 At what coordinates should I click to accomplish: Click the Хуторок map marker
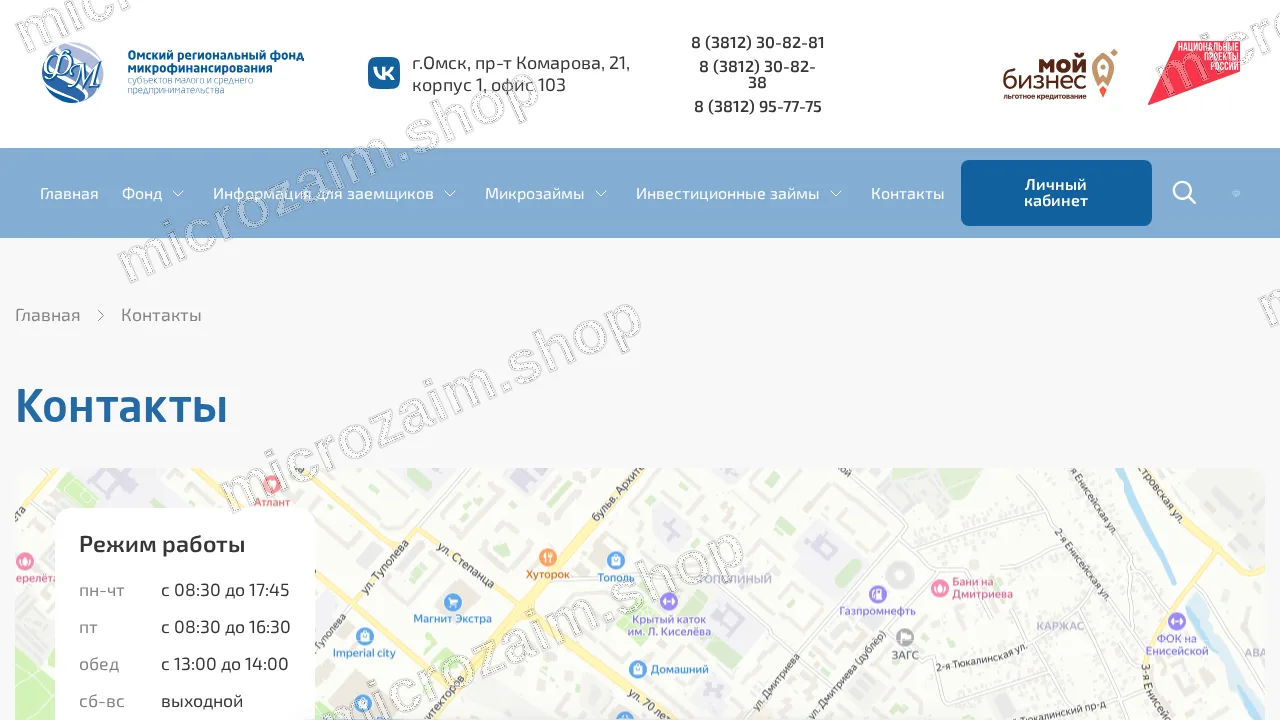pos(547,557)
